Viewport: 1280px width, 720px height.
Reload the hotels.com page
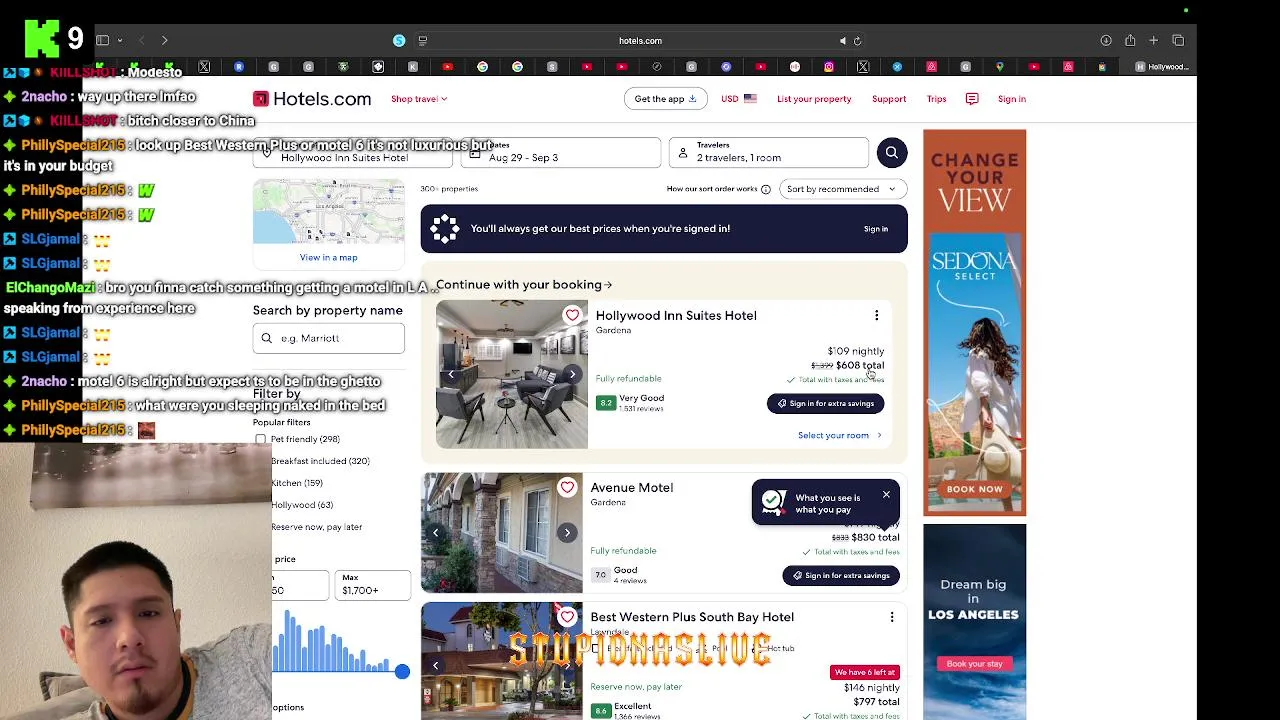click(857, 41)
